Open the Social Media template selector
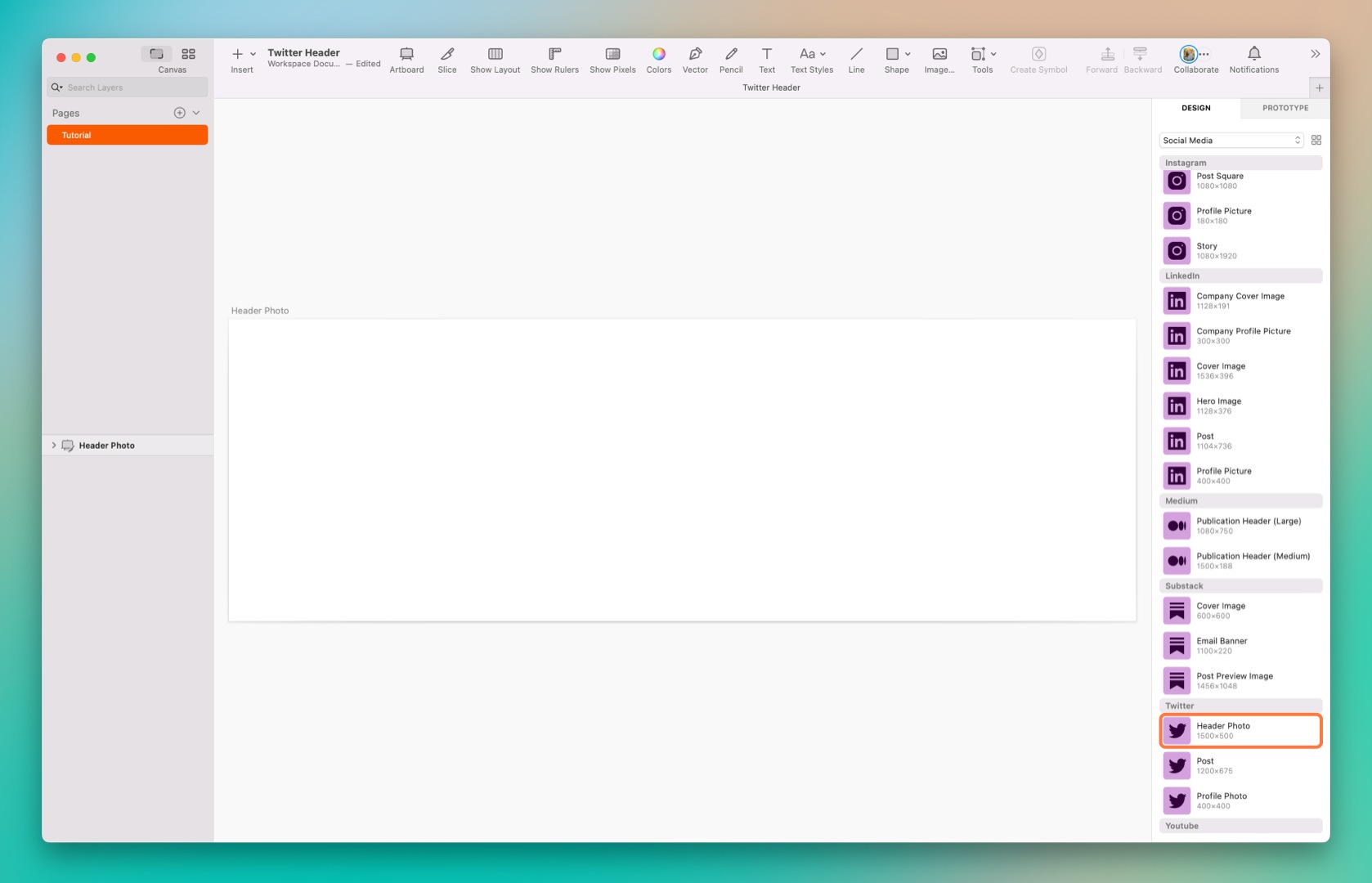The width and height of the screenshot is (1372, 883). click(1231, 140)
